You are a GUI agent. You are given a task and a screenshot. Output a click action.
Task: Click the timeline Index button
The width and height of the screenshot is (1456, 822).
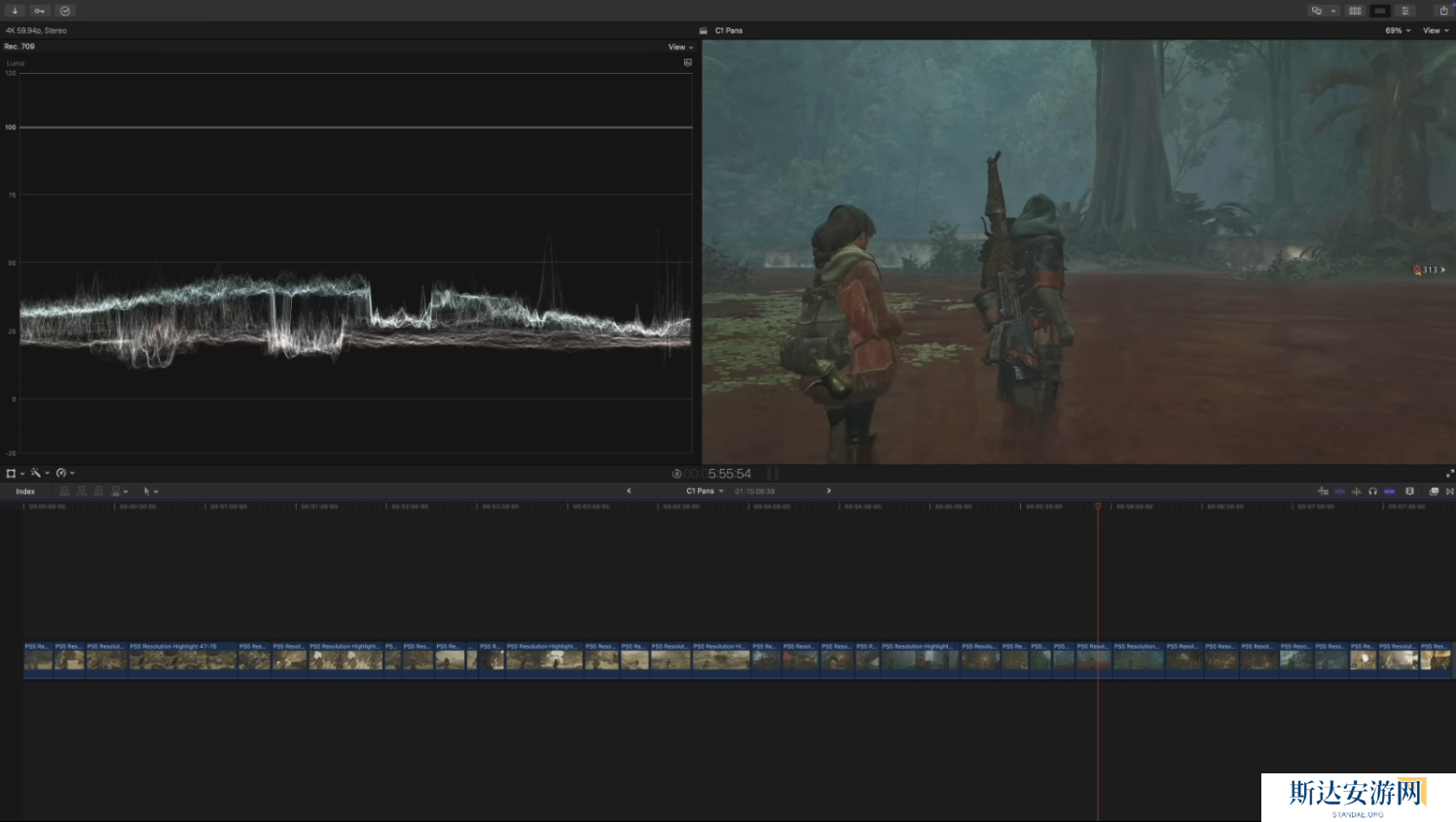pyautogui.click(x=25, y=491)
